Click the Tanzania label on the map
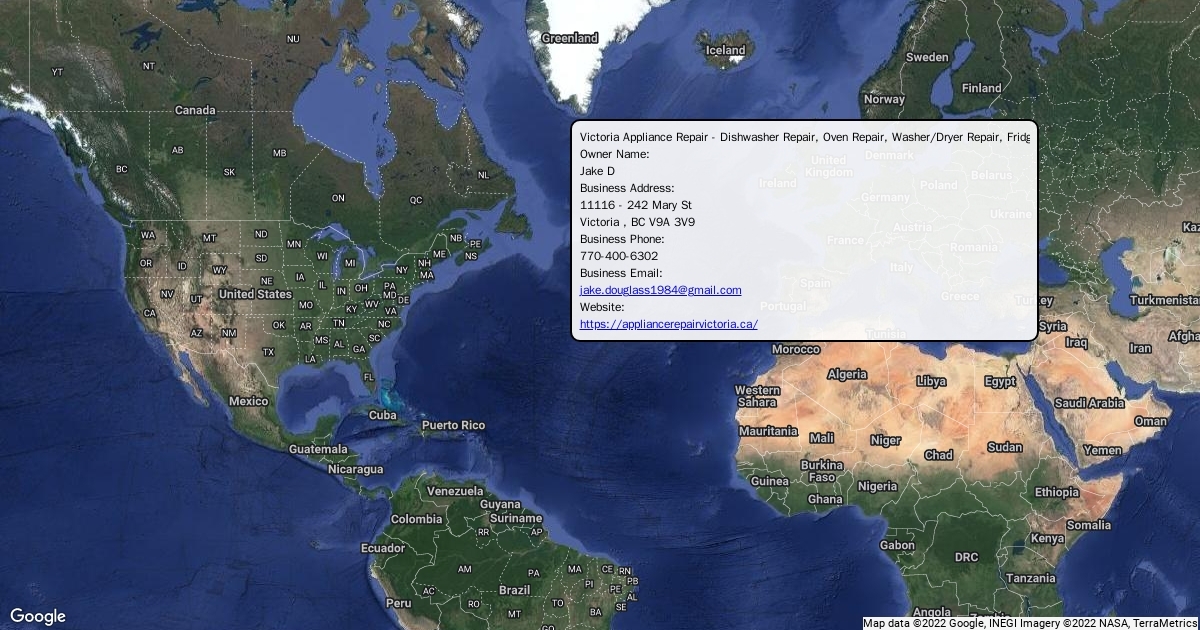Image resolution: width=1200 pixels, height=630 pixels. coord(1030,578)
